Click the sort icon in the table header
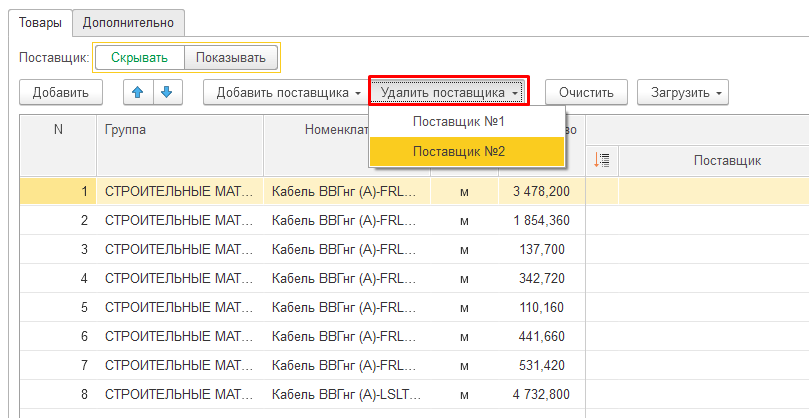Viewport: 809px width, 418px height. click(602, 160)
